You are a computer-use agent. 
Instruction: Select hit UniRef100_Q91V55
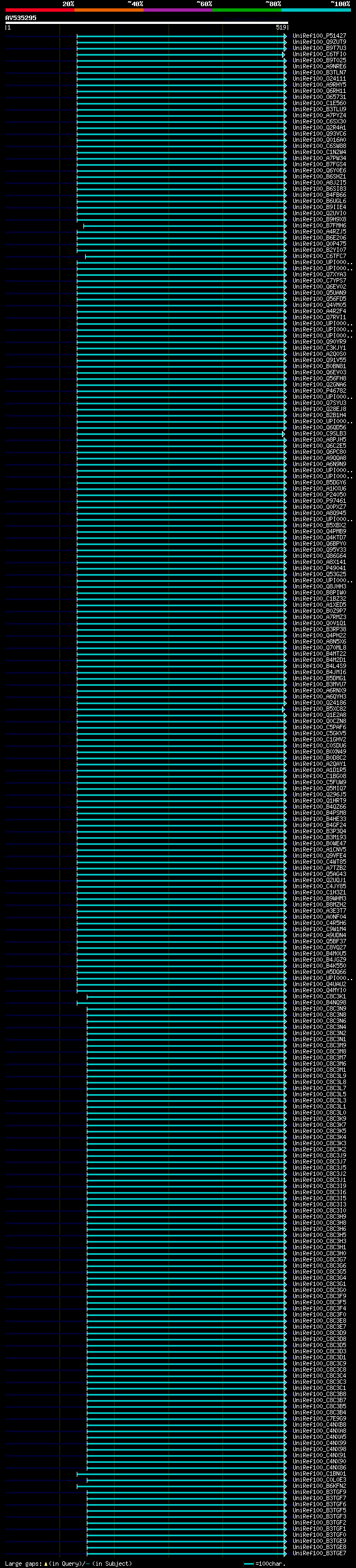319,360
